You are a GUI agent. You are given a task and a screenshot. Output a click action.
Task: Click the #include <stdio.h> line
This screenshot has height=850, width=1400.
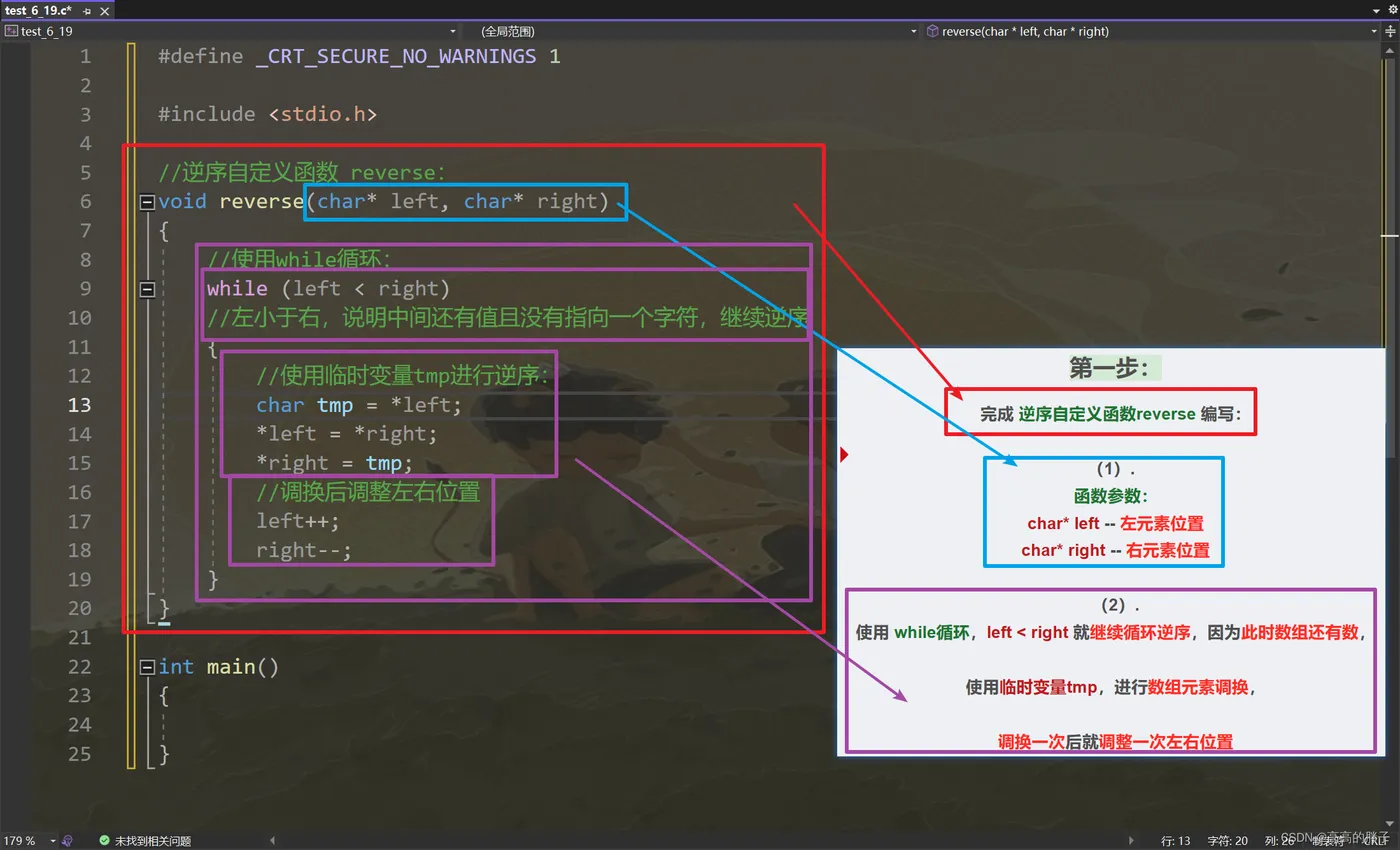[x=267, y=114]
